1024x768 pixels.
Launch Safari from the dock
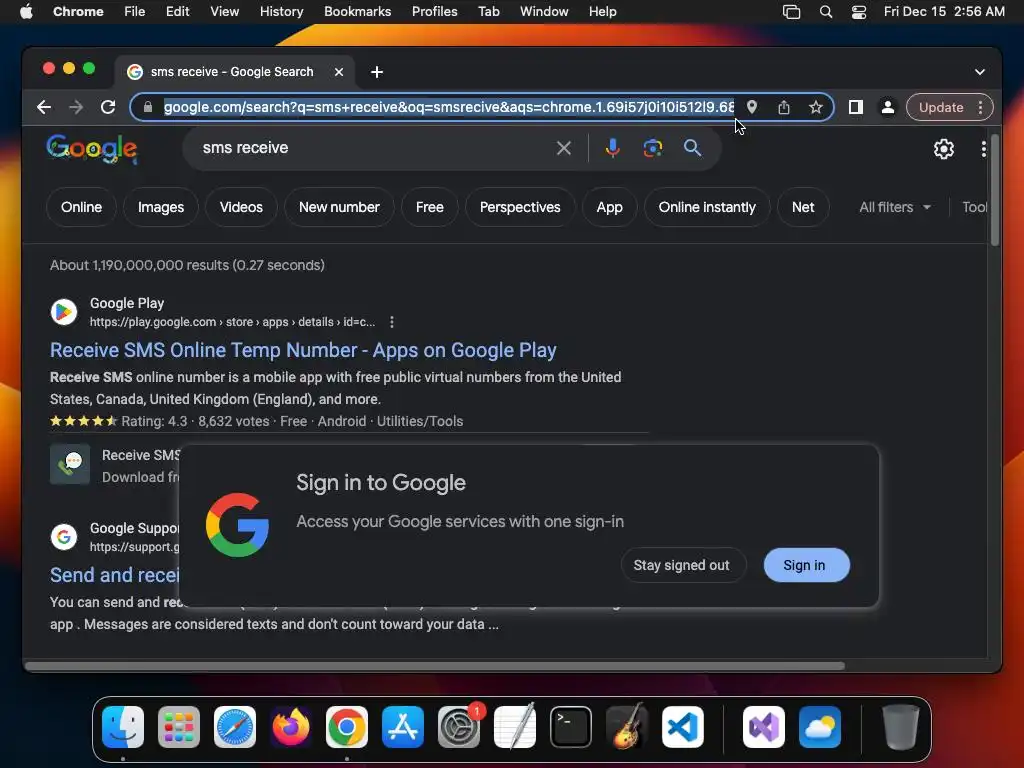235,727
